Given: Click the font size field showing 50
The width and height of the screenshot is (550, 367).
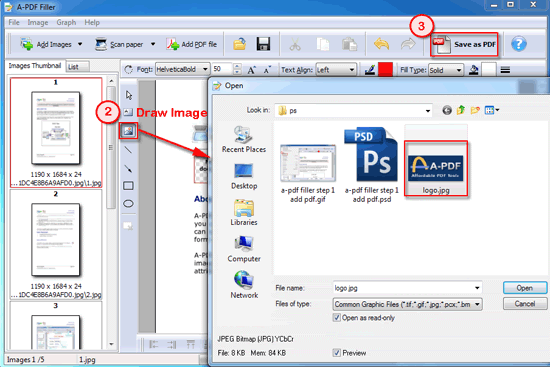Looking at the screenshot, I should [x=222, y=69].
